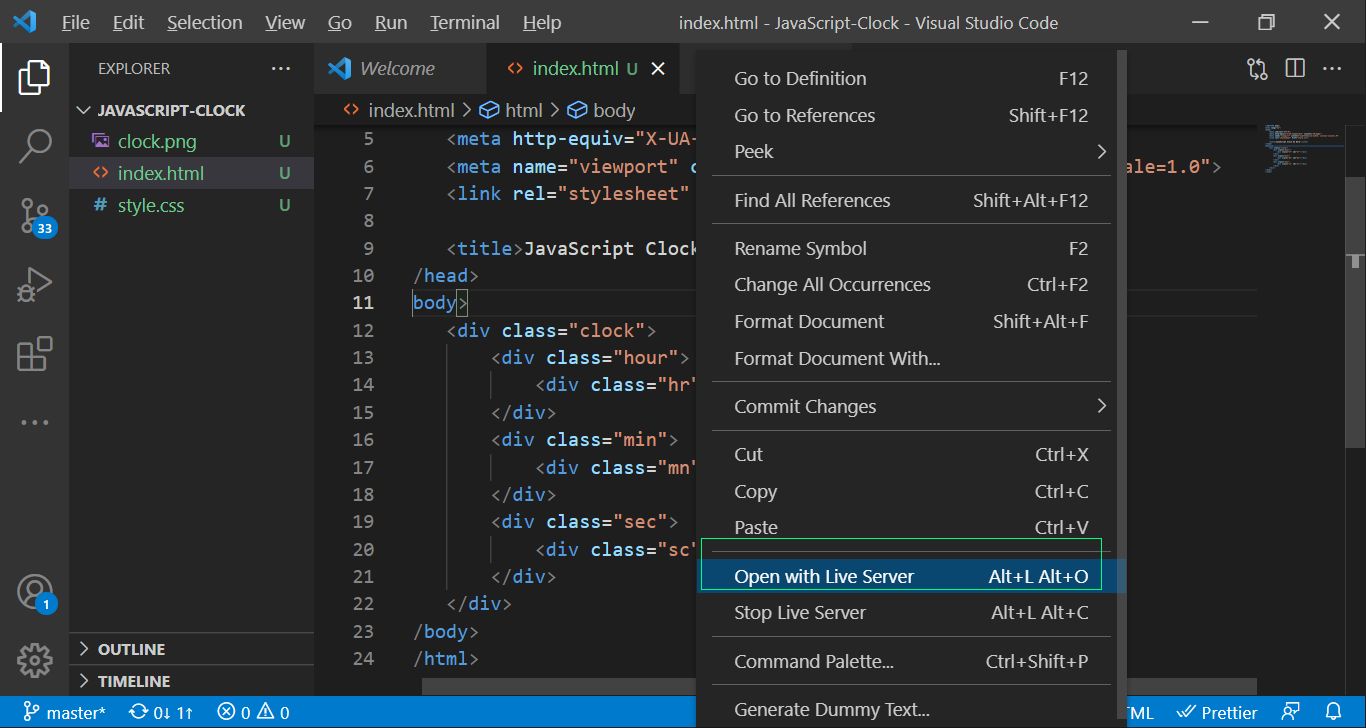Open the Go menu
1366x728 pixels.
(340, 22)
